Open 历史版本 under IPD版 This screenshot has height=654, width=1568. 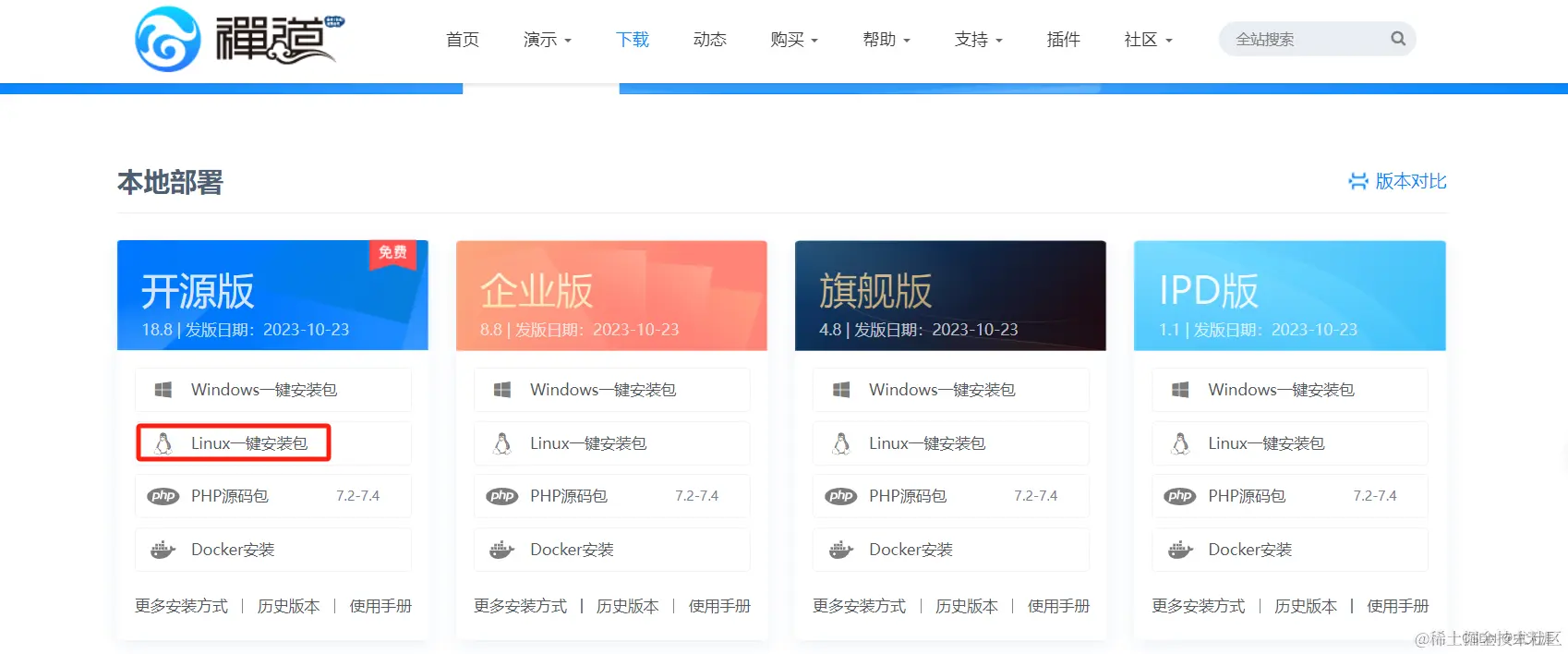(1305, 606)
